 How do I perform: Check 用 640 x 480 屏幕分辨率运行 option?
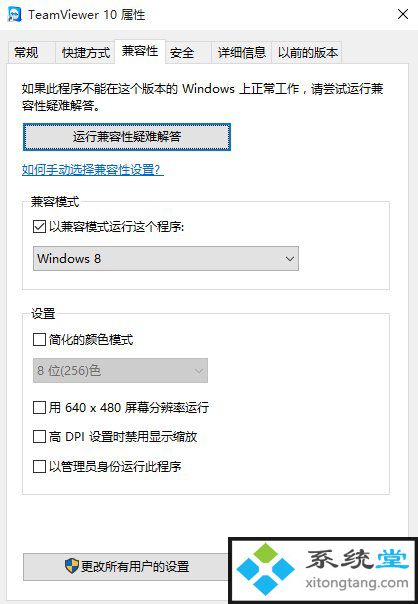(39, 407)
